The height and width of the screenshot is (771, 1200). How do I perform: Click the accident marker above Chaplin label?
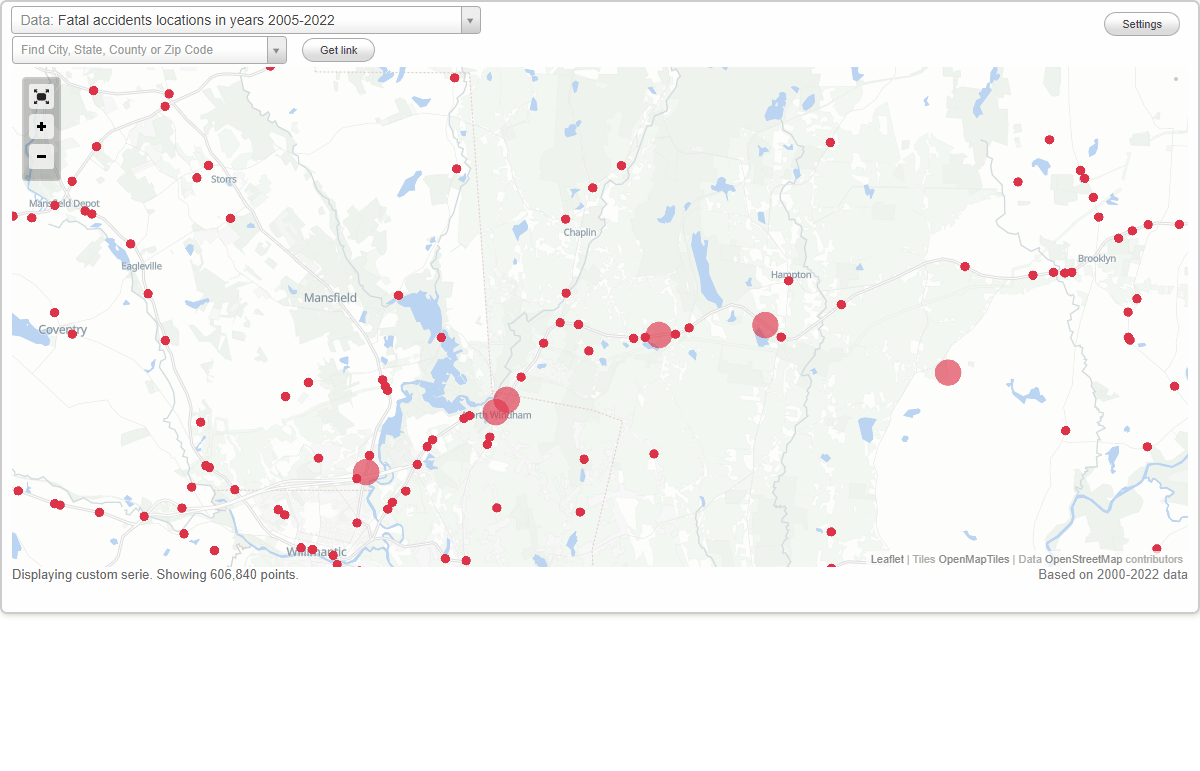(565, 219)
